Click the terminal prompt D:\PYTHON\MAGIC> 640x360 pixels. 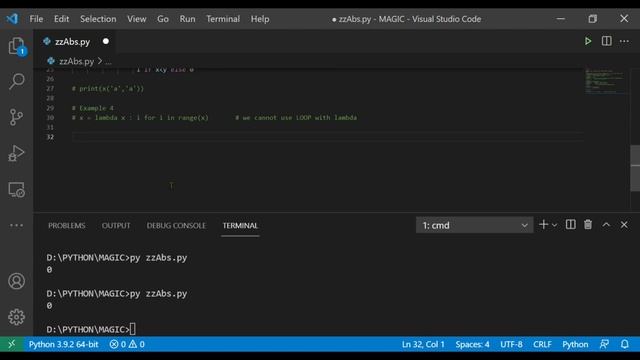(88, 329)
